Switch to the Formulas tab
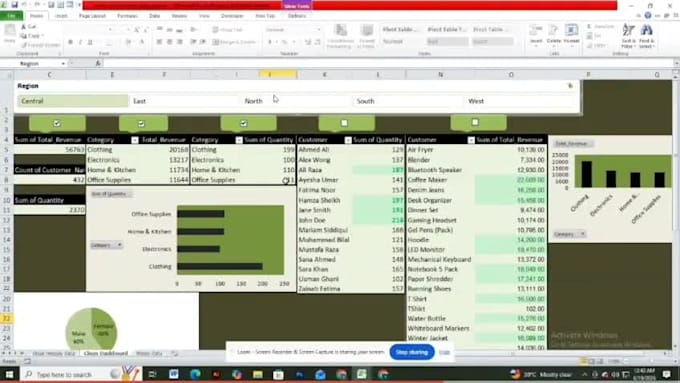Viewport: 680px width, 383px height. pos(128,16)
